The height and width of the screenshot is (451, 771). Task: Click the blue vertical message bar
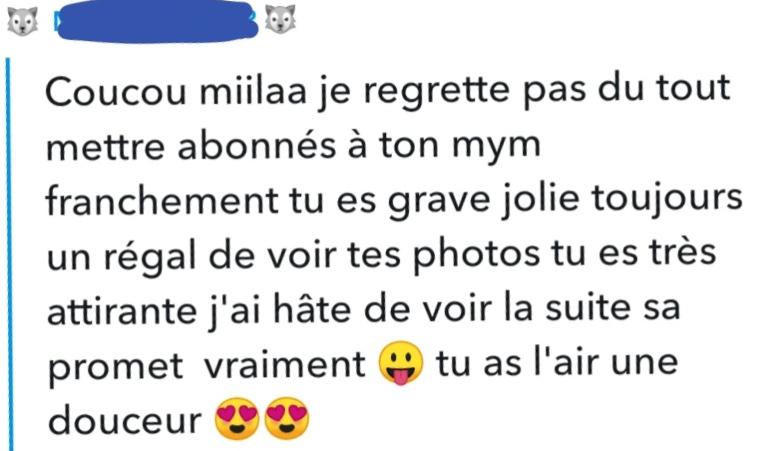pyautogui.click(x=9, y=254)
